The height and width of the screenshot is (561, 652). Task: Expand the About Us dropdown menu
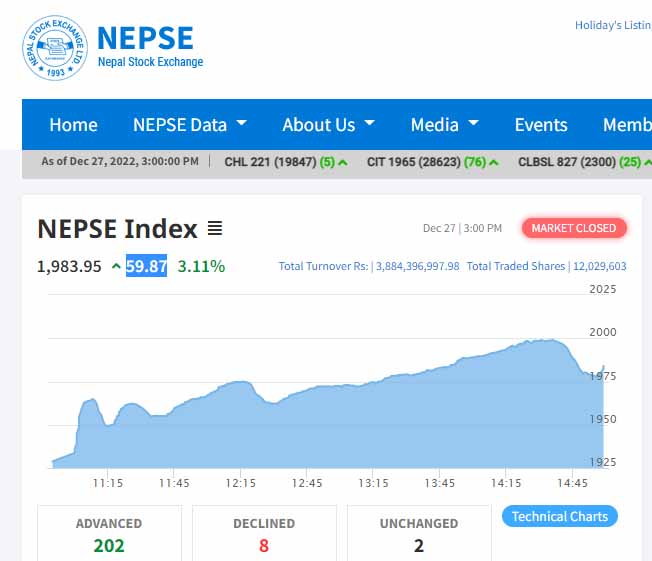[x=328, y=125]
